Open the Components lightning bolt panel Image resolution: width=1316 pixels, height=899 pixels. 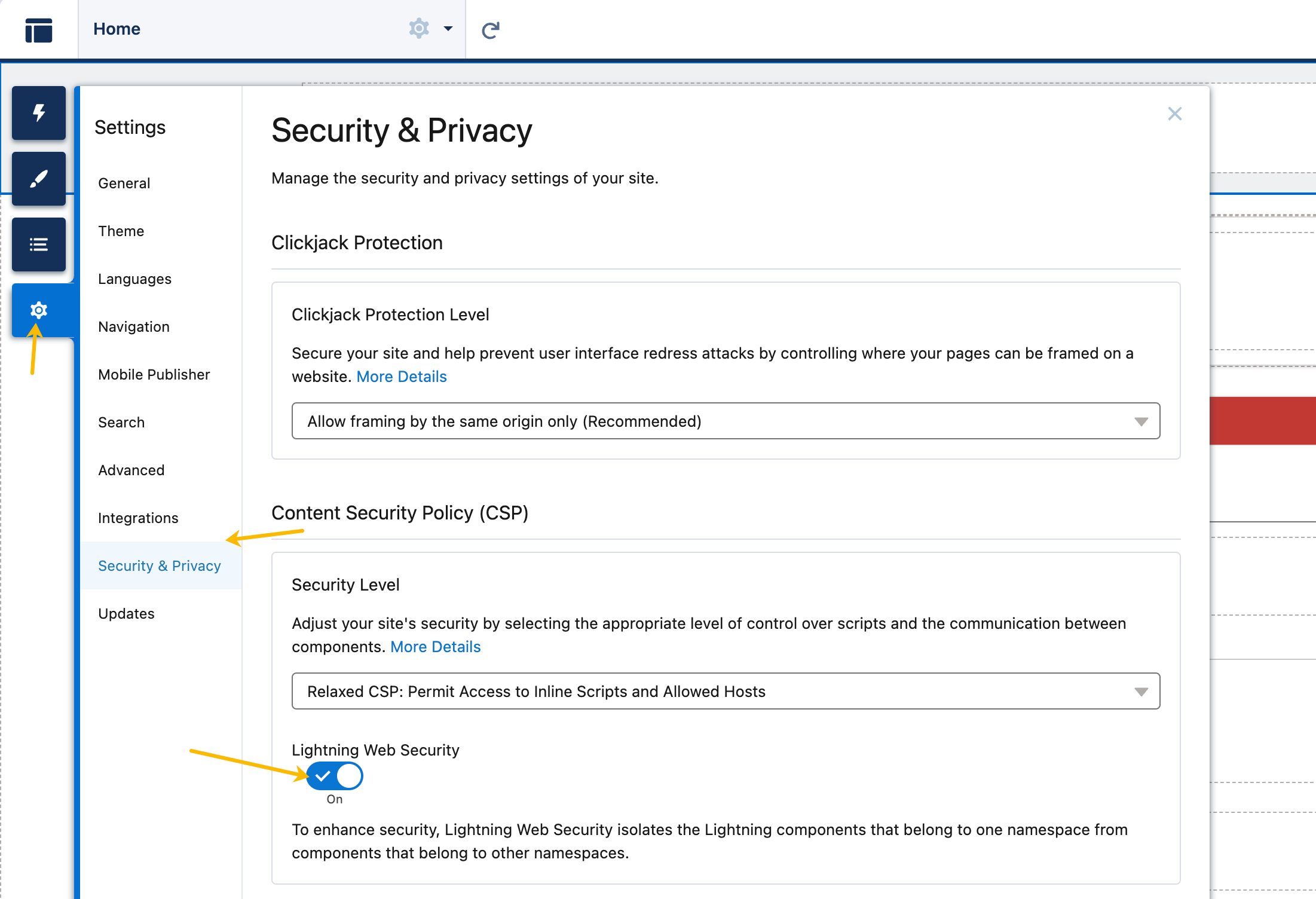39,113
